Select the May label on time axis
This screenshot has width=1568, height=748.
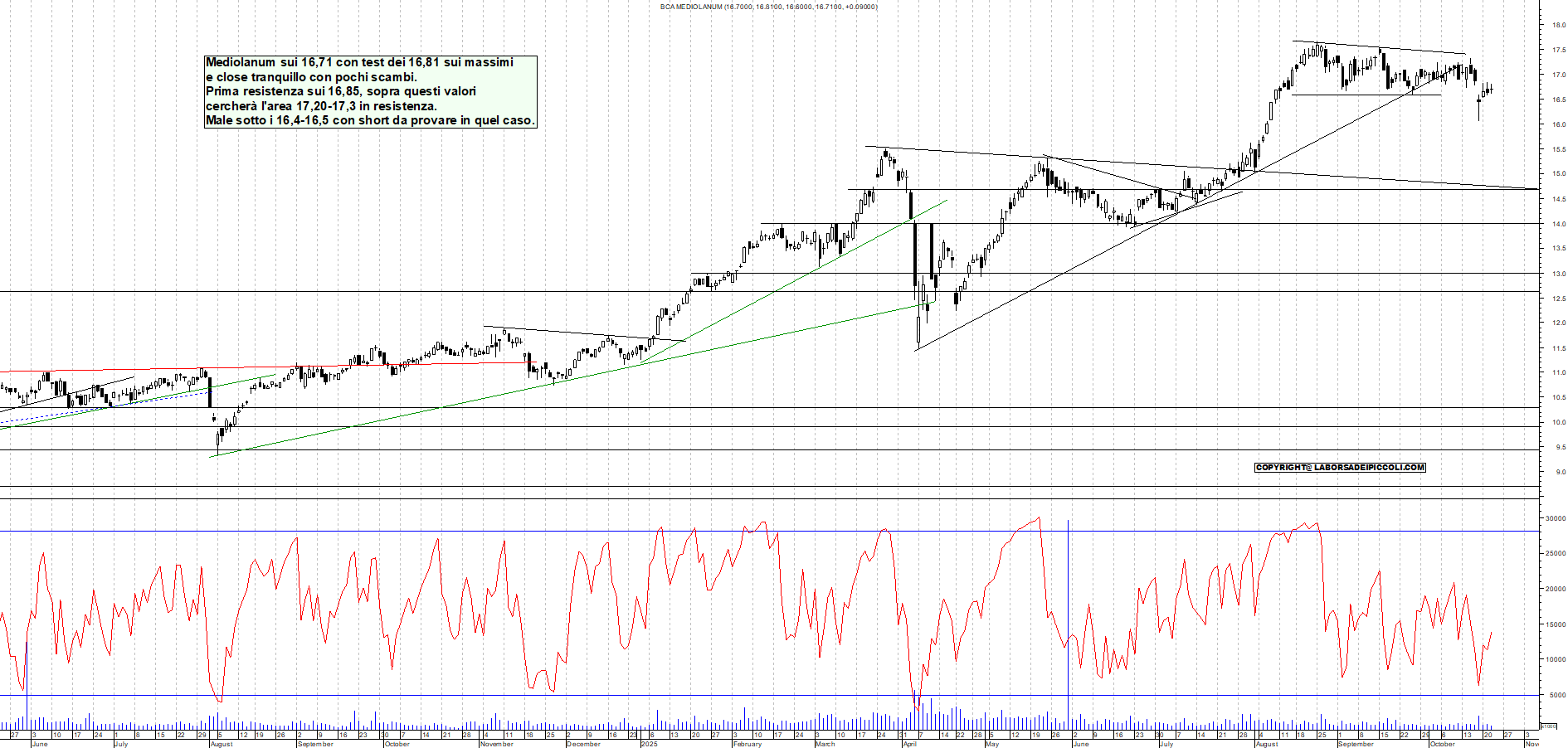pyautogui.click(x=991, y=744)
